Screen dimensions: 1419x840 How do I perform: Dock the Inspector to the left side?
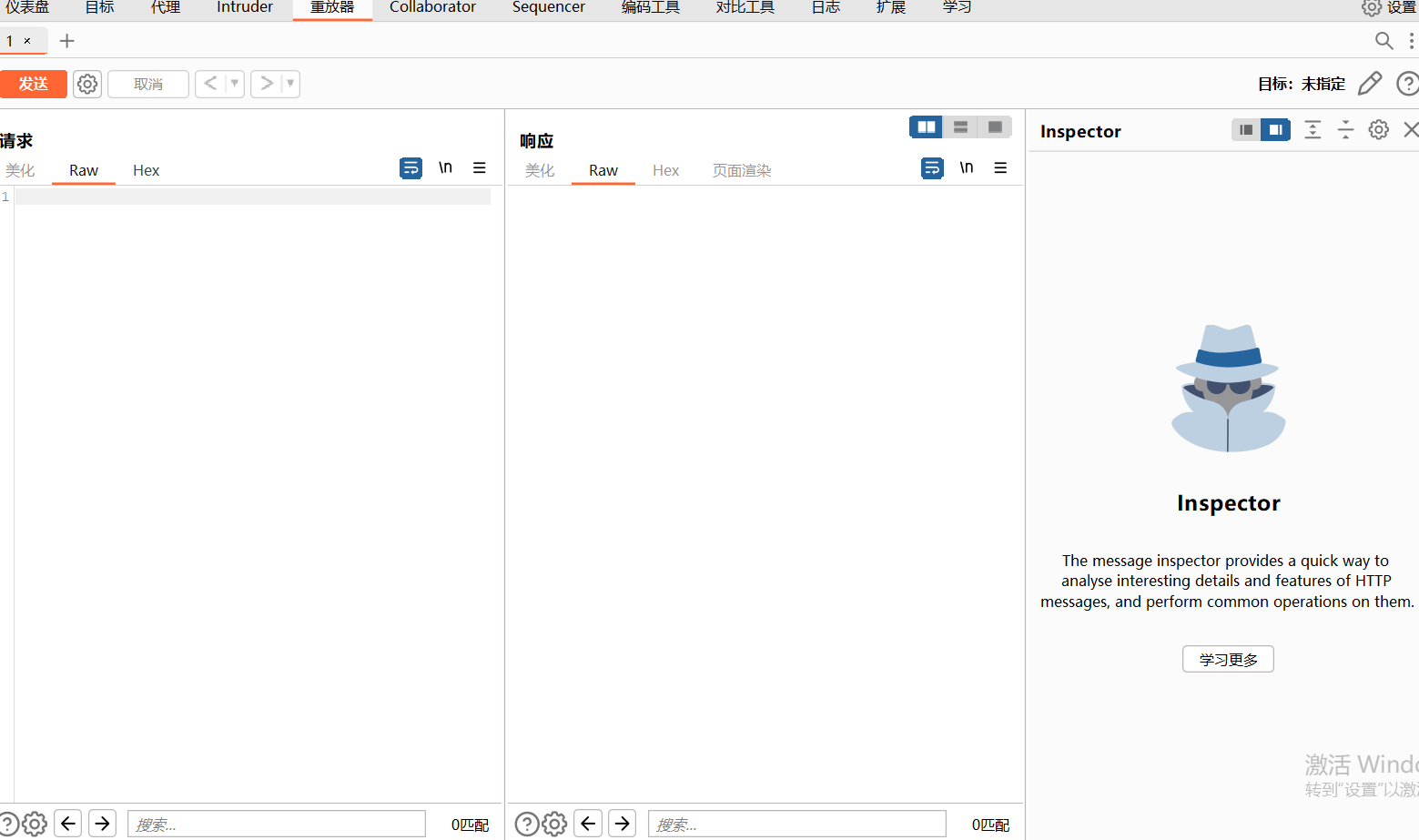(x=1246, y=130)
